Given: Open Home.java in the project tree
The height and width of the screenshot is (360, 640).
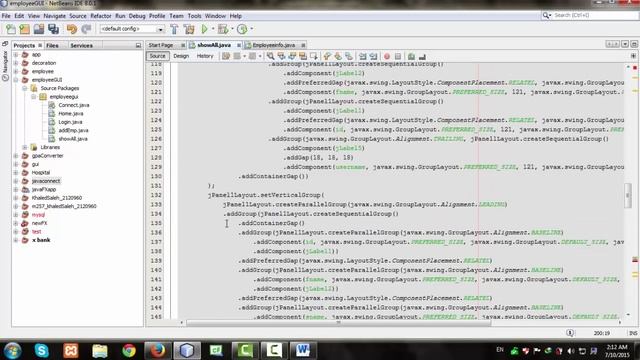Looking at the screenshot, I should [71, 113].
